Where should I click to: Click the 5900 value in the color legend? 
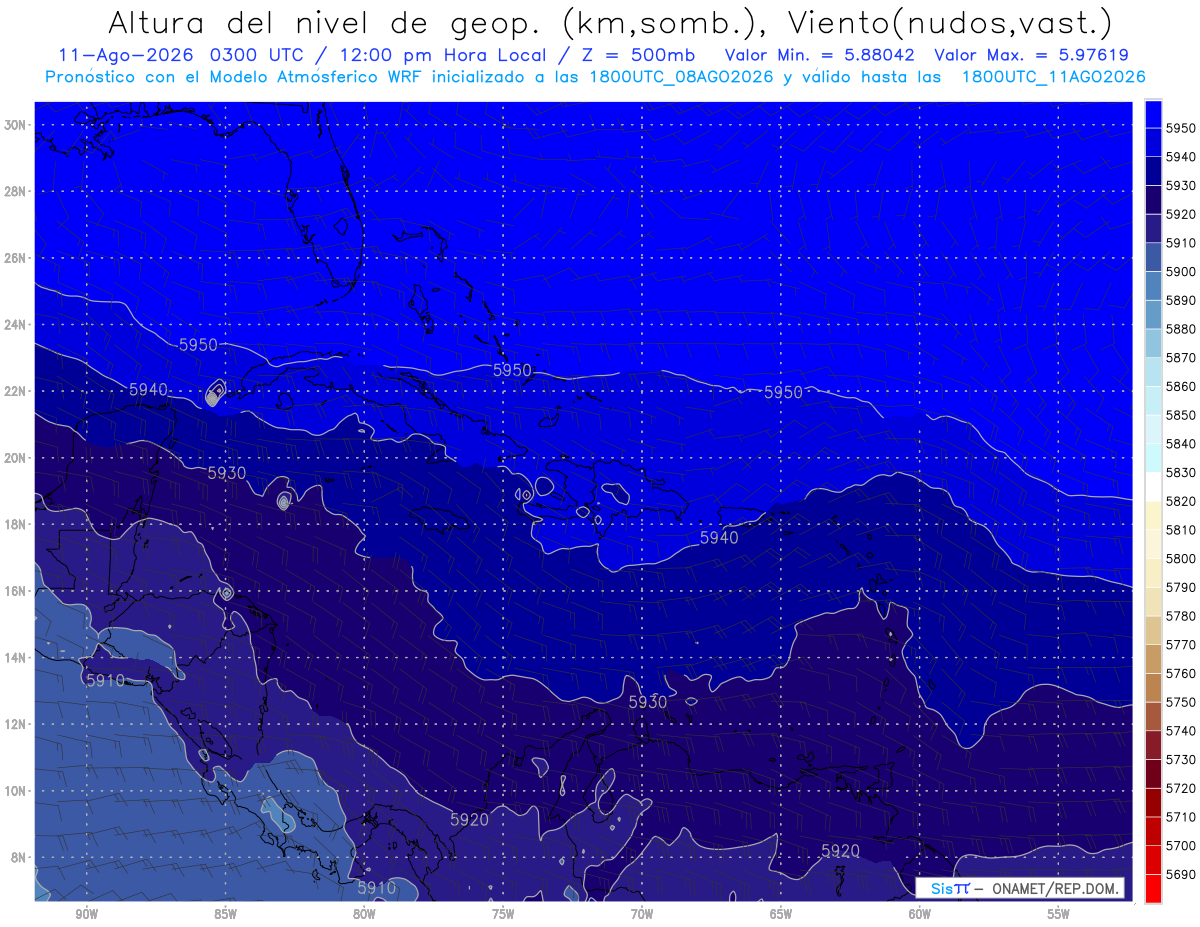tap(1181, 272)
